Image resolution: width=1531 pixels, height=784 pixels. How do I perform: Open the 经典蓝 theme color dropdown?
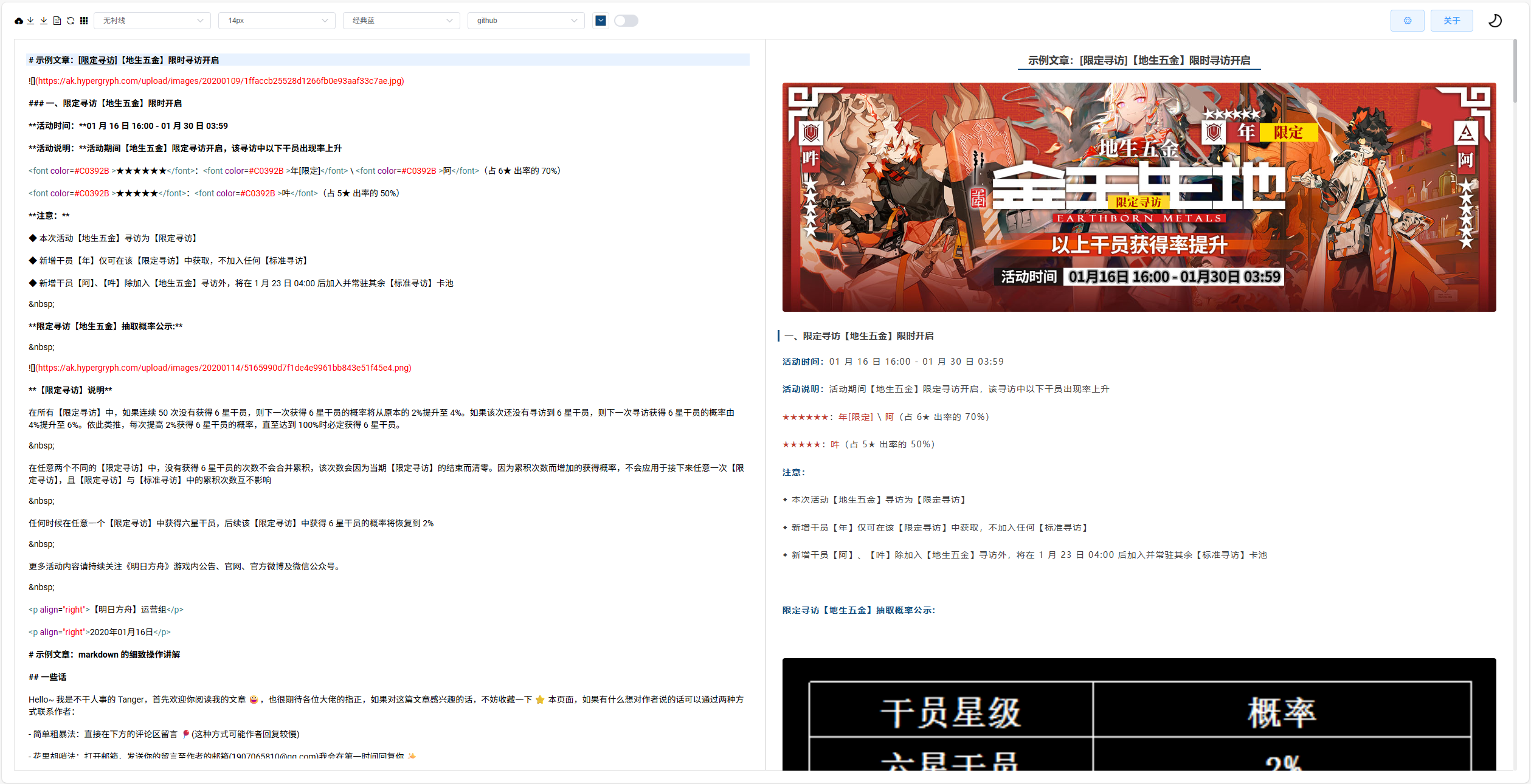pos(401,21)
